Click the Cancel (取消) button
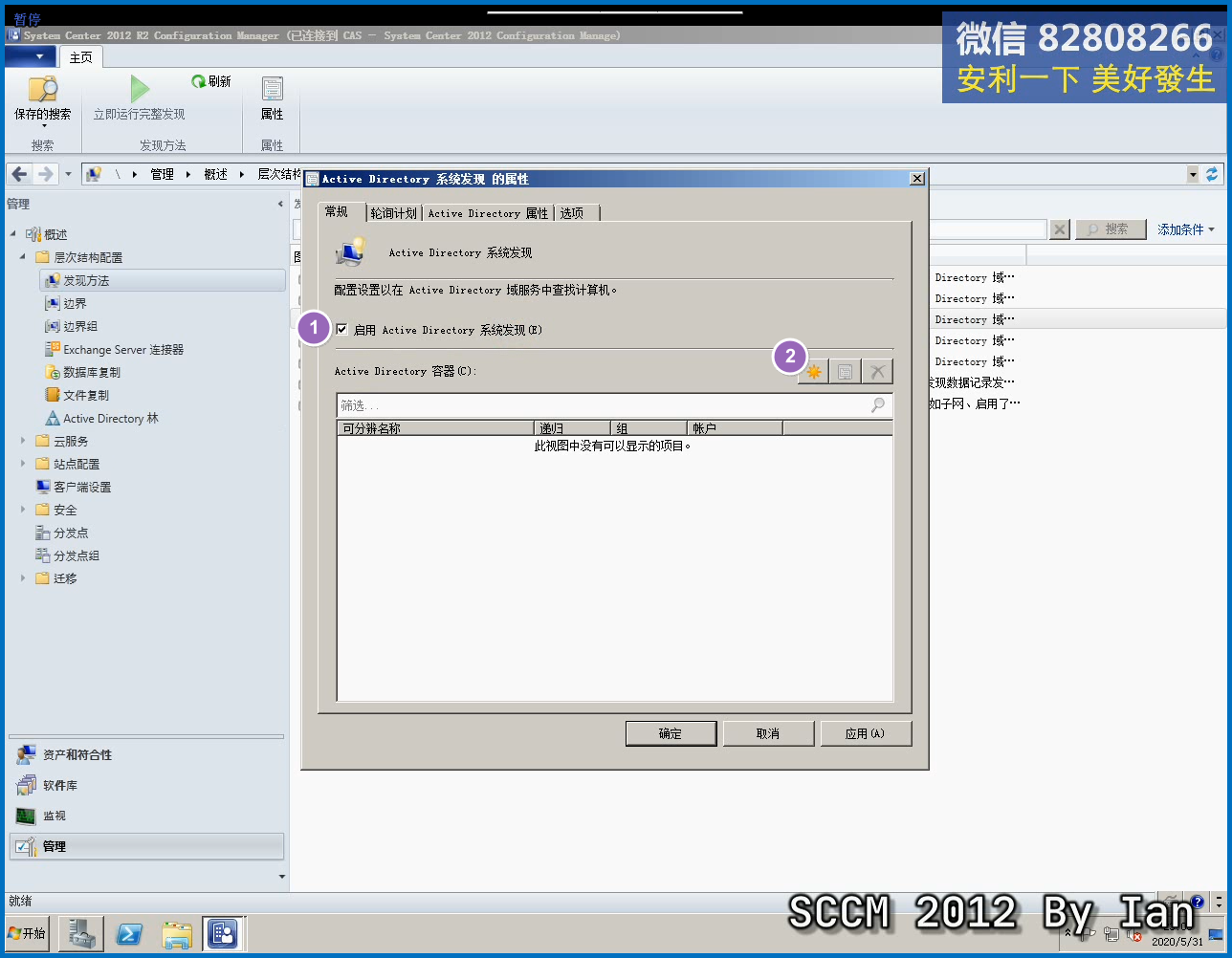The image size is (1232, 958). (768, 733)
